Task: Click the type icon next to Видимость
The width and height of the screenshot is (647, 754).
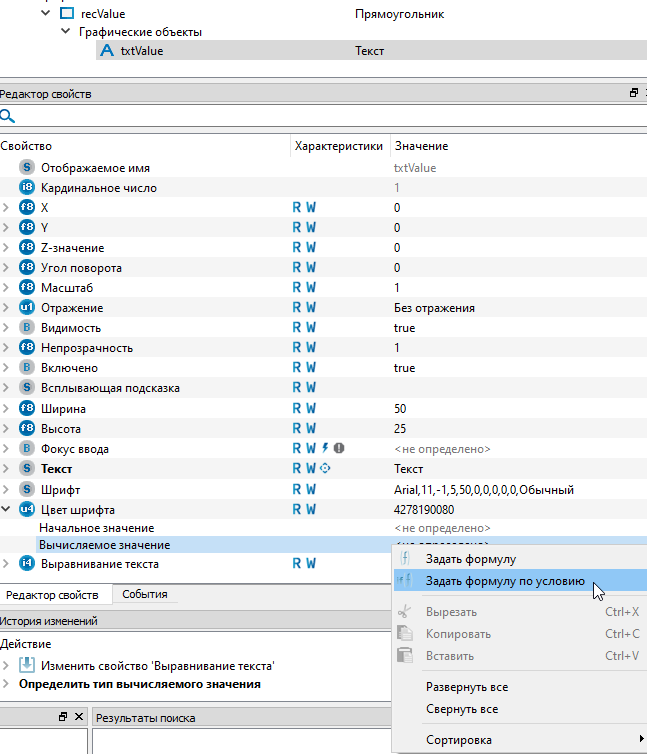Action: 27,328
